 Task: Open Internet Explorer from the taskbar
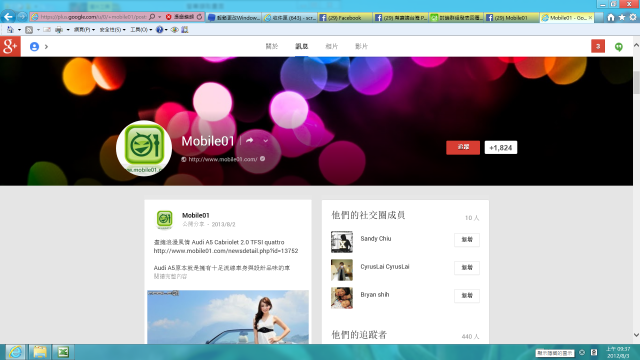[x=15, y=352]
